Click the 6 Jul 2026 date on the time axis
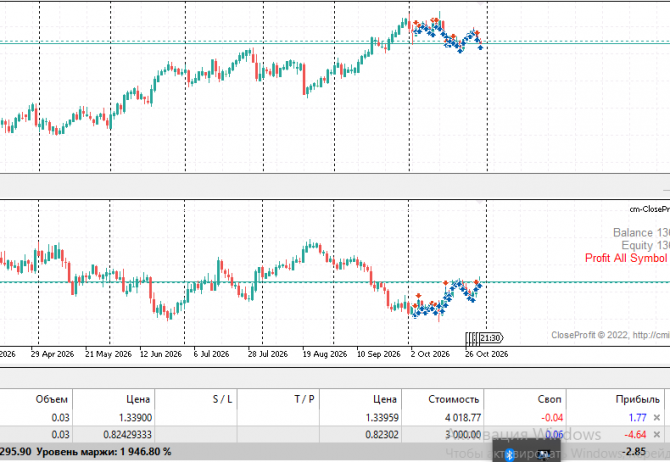The width and height of the screenshot is (670, 462). coord(211,354)
